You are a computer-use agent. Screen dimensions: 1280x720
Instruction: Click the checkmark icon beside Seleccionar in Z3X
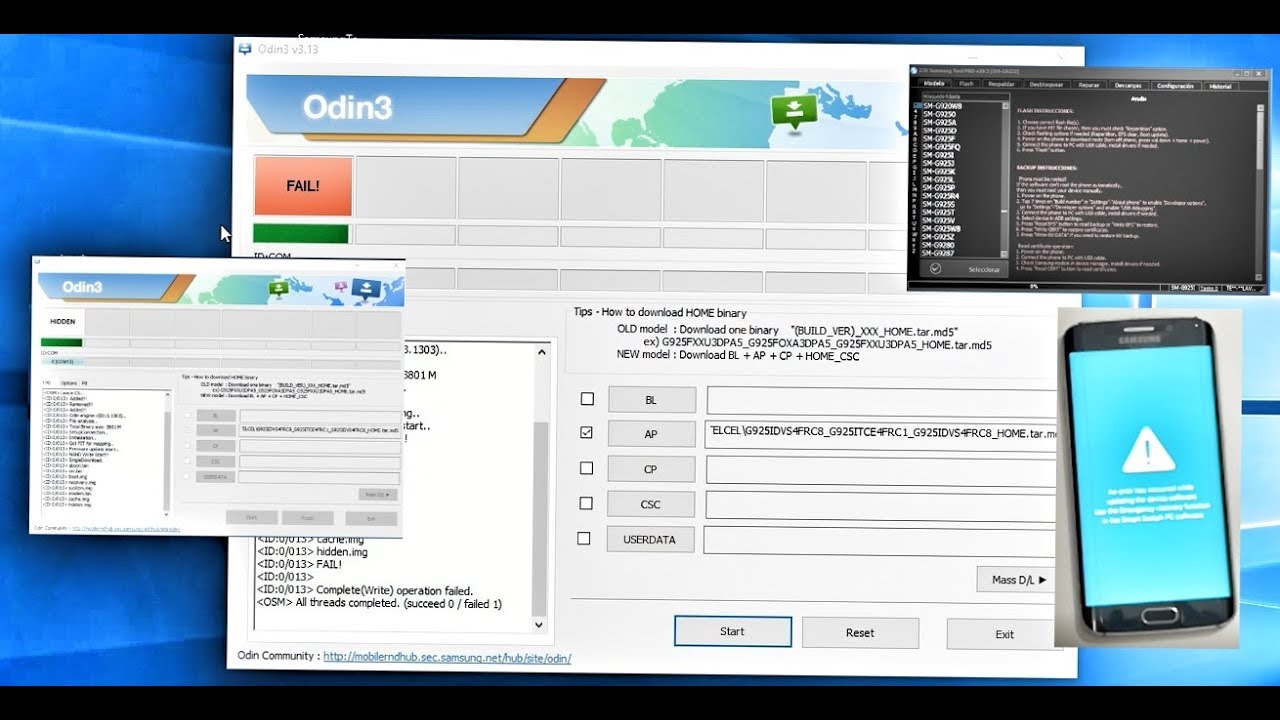coord(935,269)
